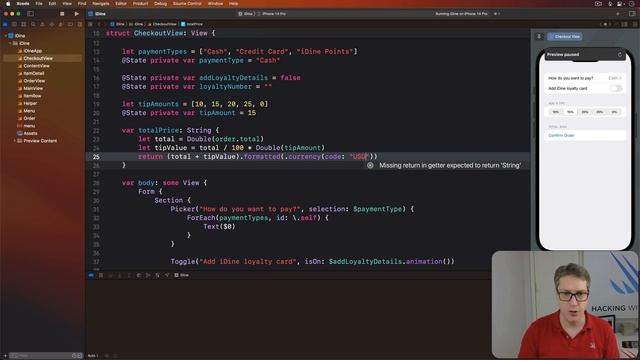Select the Checkout View preview chip

click(564, 36)
